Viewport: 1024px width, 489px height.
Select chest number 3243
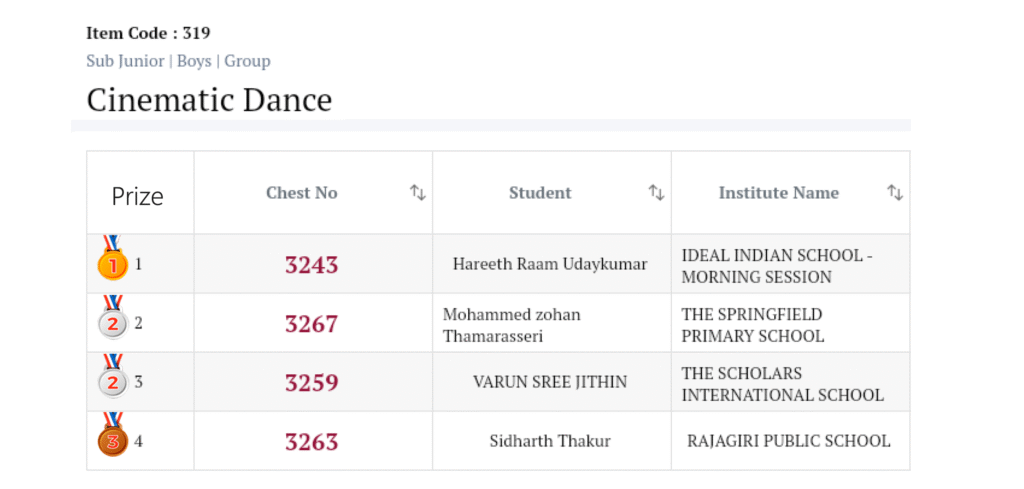[x=311, y=265]
